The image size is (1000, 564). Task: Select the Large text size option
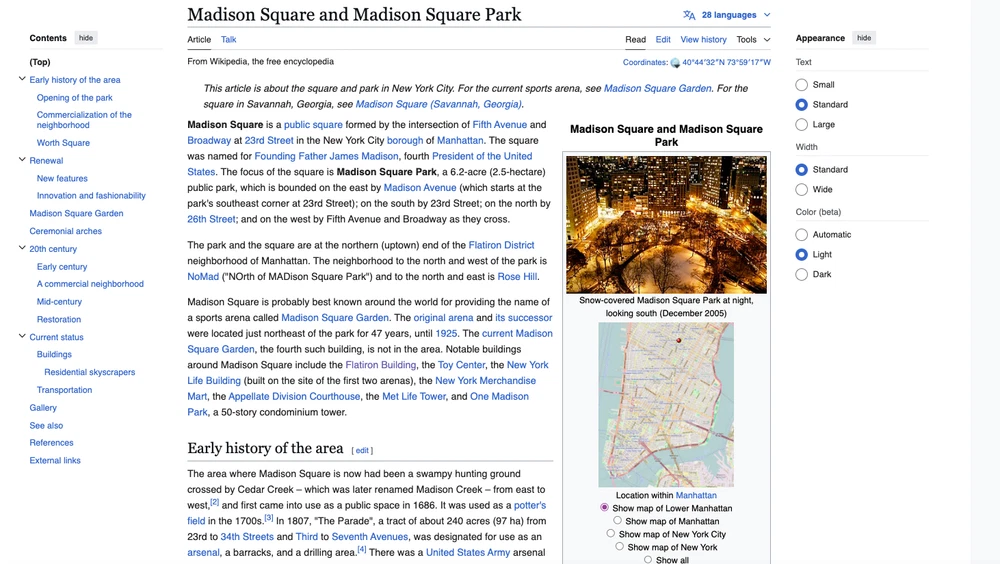coord(802,125)
